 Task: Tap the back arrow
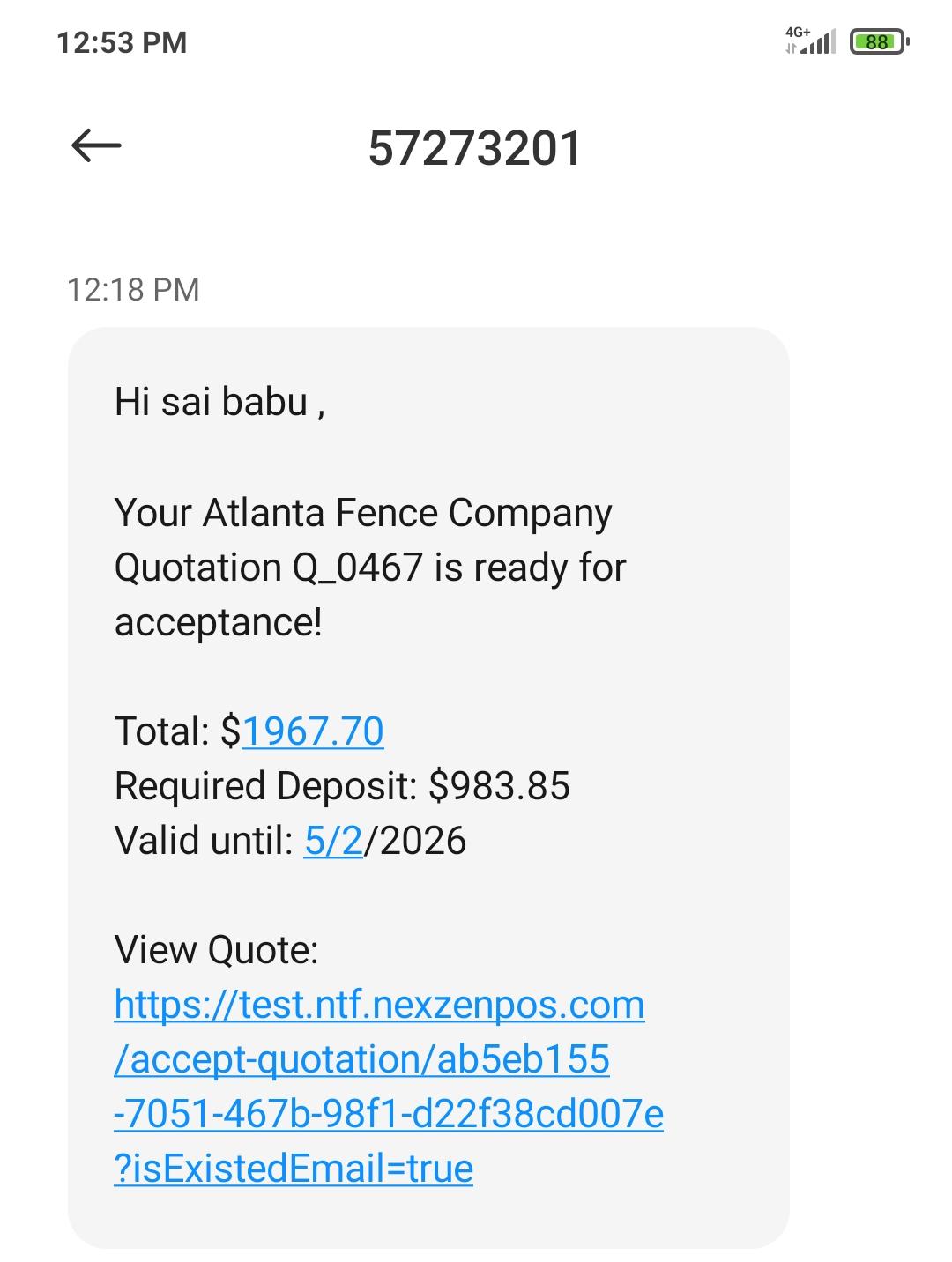coord(96,146)
